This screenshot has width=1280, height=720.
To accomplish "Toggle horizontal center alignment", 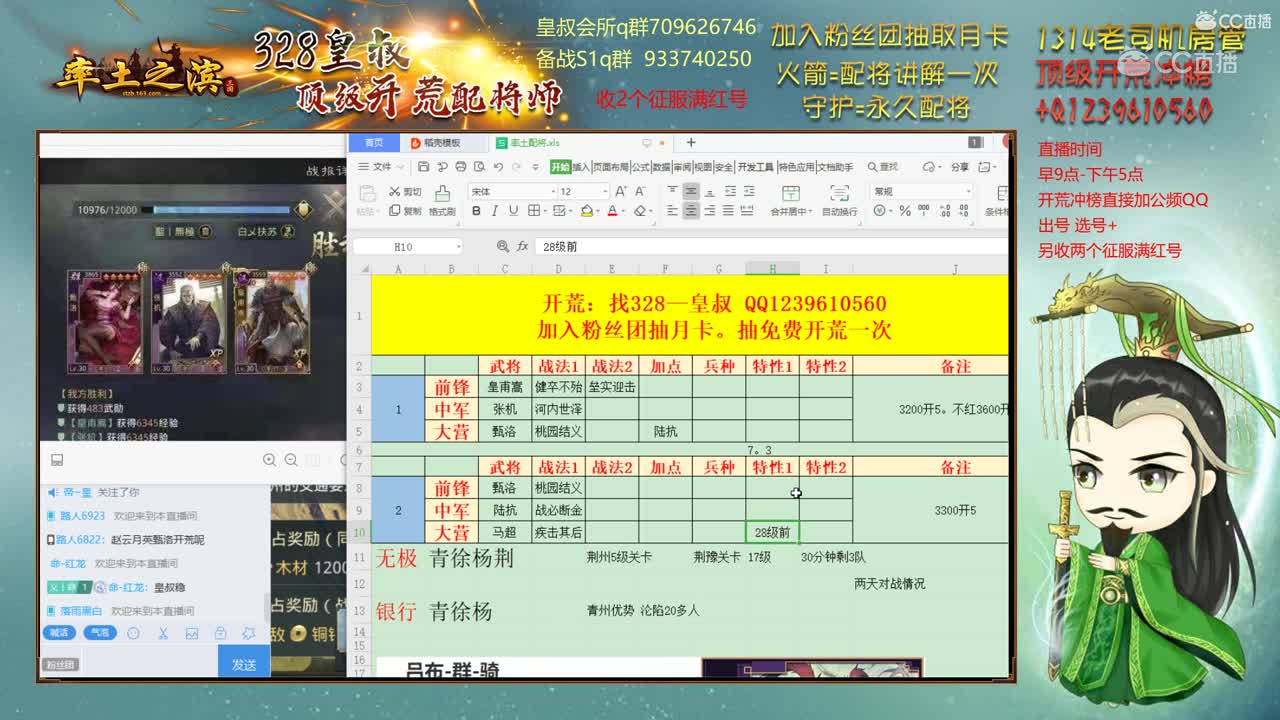I will [x=691, y=211].
